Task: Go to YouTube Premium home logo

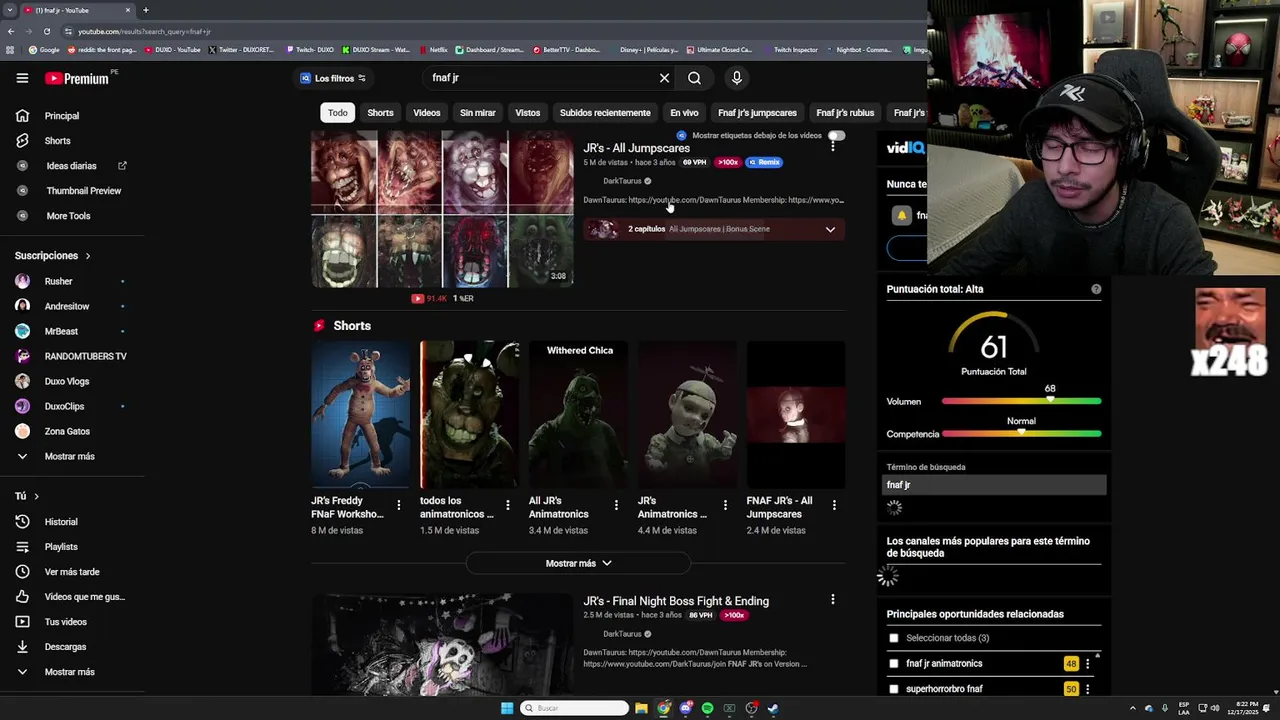Action: 77,78
